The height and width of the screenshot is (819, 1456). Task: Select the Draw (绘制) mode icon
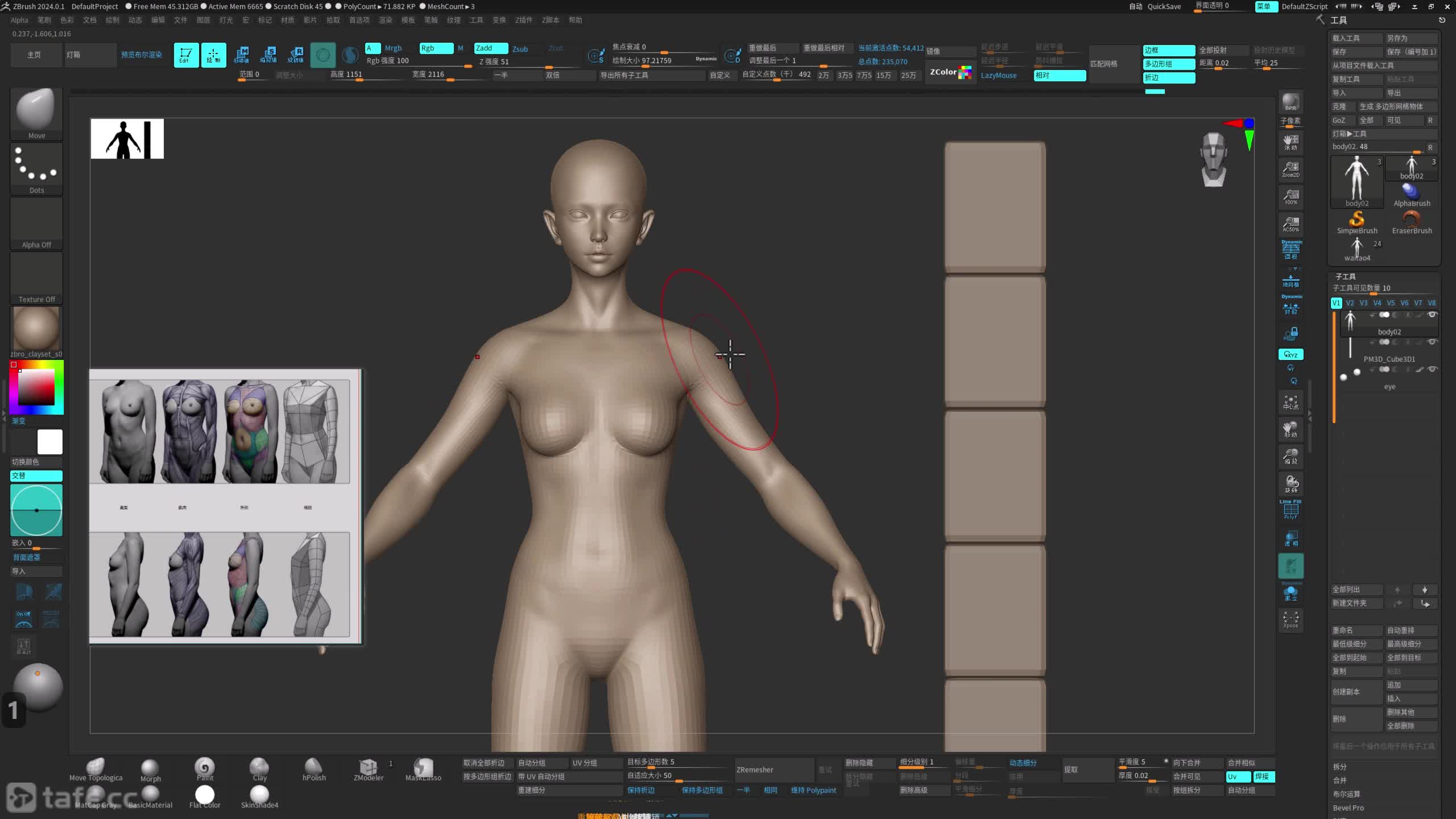point(213,55)
